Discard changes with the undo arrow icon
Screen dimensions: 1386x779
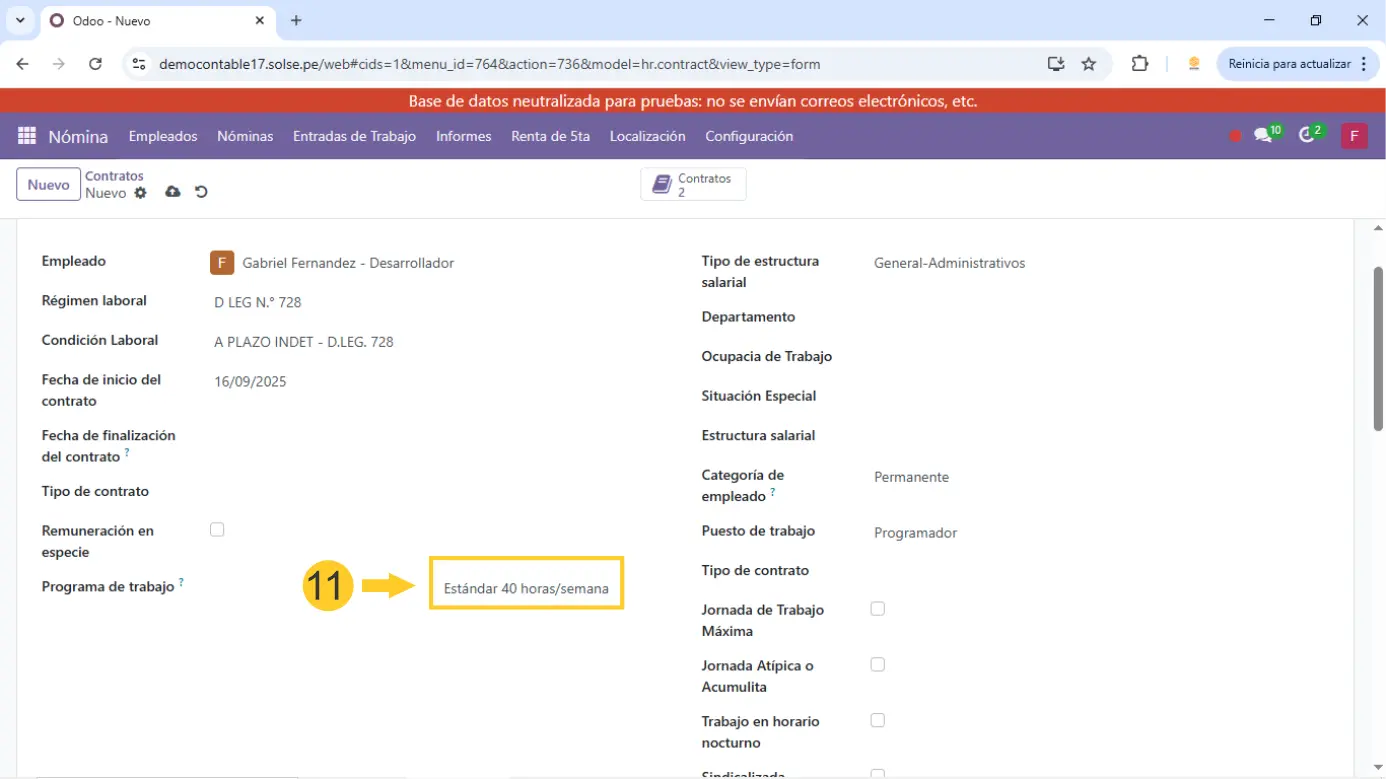pos(201,192)
